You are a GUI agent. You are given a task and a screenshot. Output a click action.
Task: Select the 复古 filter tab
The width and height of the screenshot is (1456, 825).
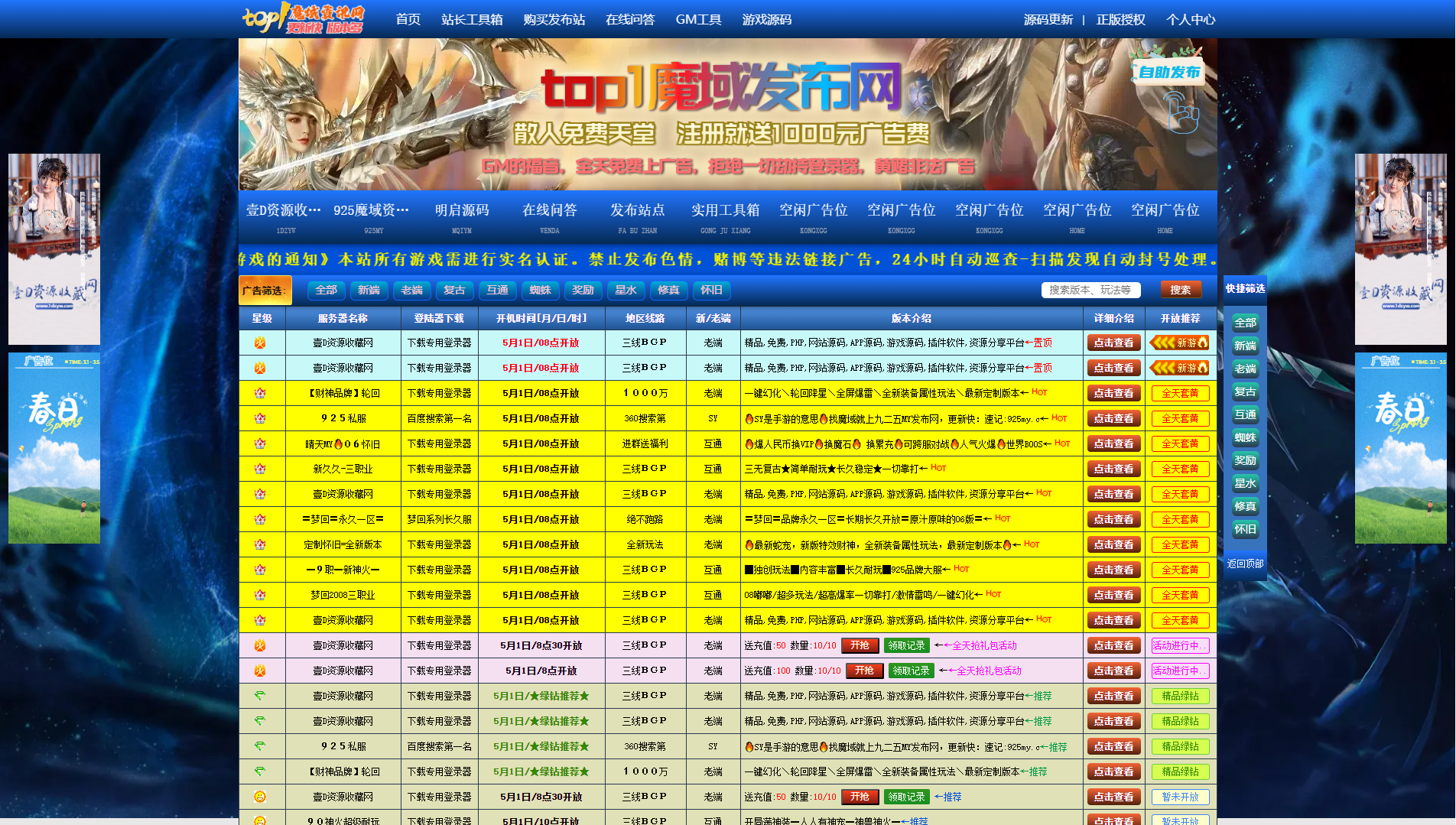(x=454, y=291)
